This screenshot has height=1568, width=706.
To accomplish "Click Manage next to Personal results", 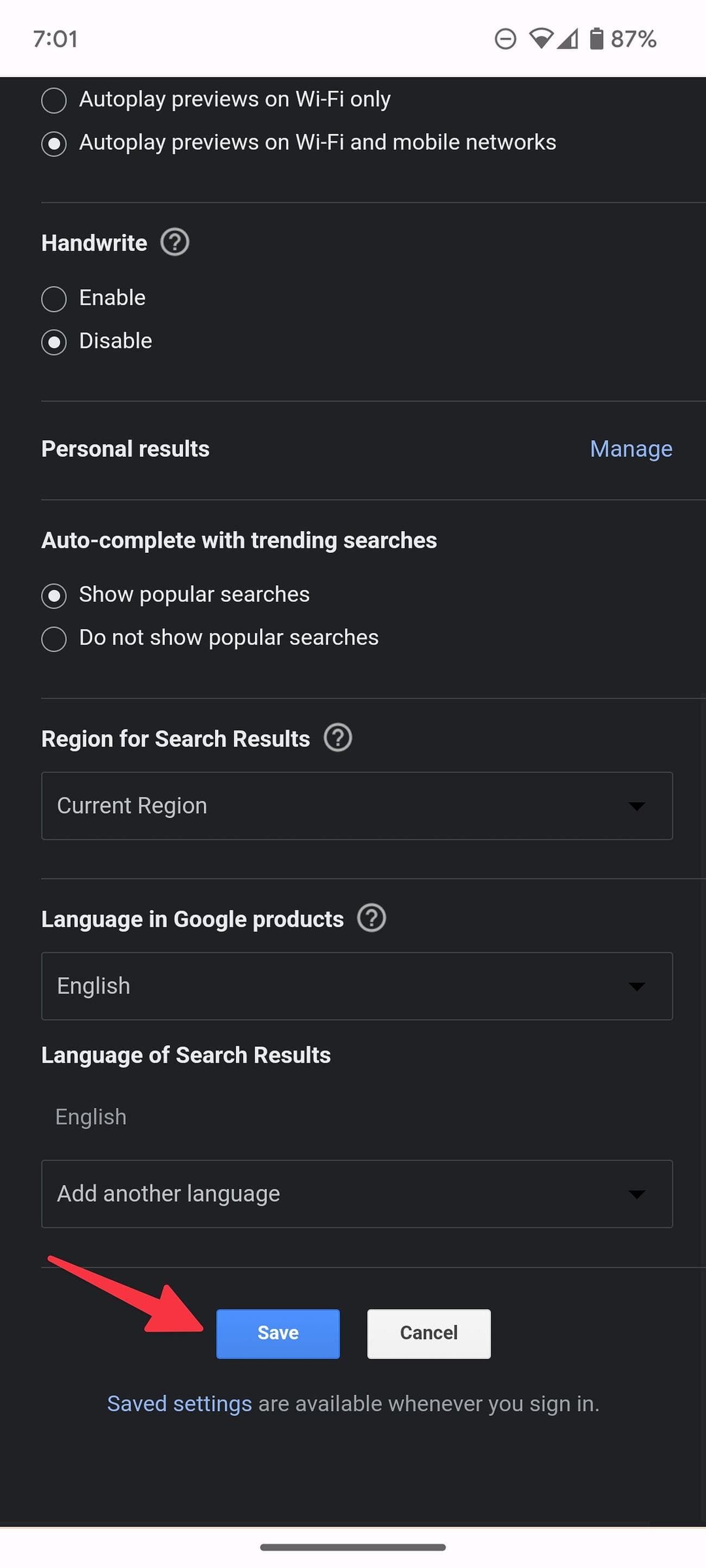I will coord(631,448).
